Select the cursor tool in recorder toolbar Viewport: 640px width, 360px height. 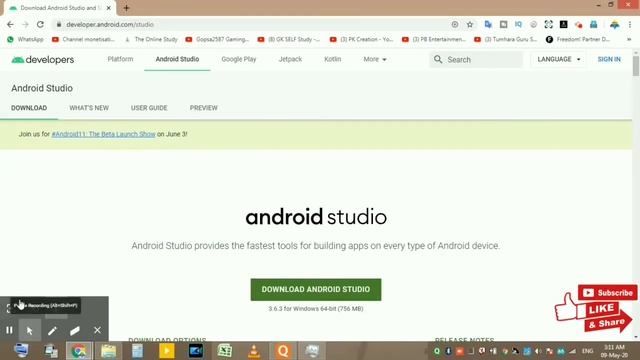click(x=30, y=330)
